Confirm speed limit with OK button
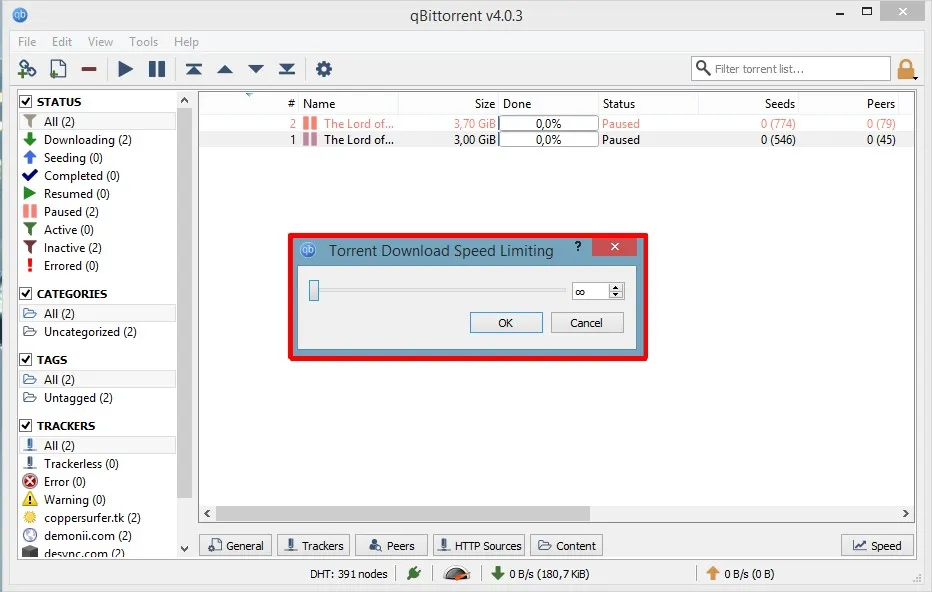 pos(506,323)
